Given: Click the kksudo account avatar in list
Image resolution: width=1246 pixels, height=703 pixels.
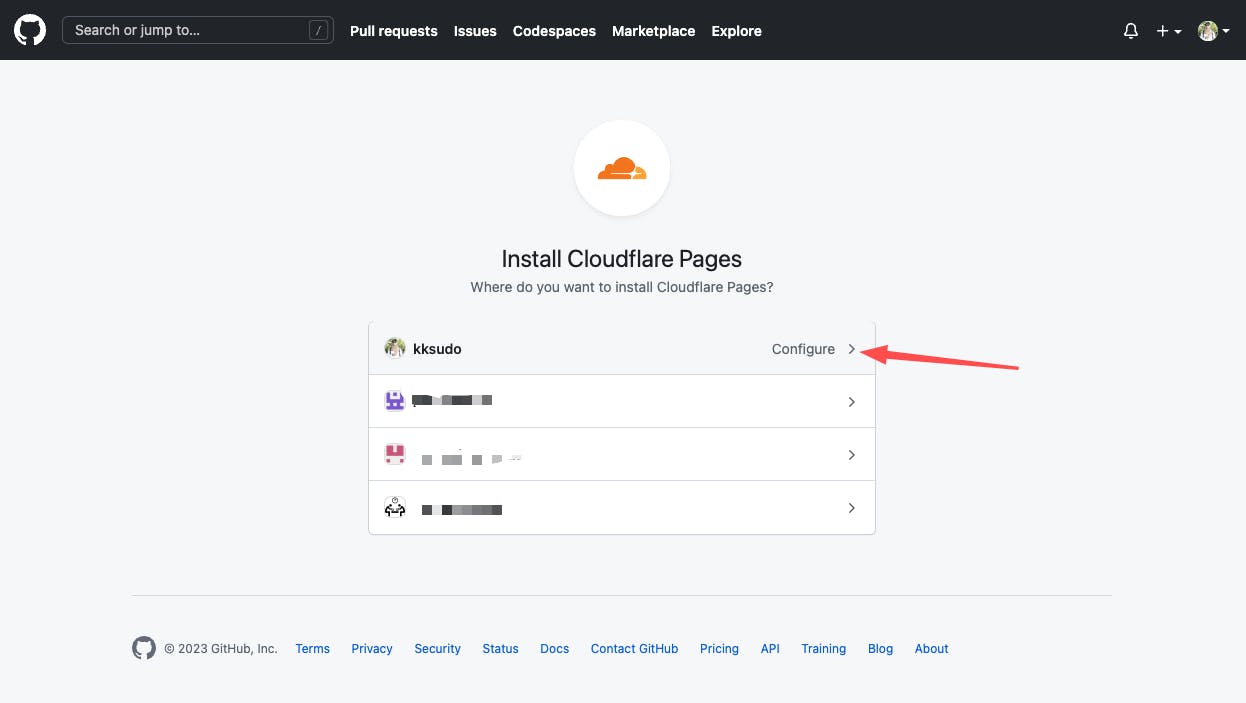Looking at the screenshot, I should (395, 348).
